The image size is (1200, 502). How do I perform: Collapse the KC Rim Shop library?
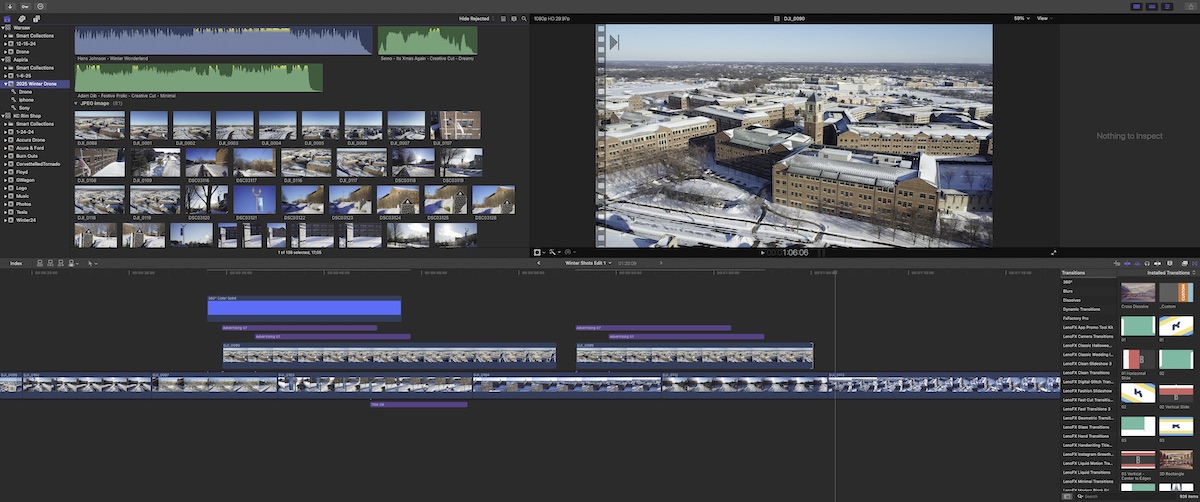tap(3, 116)
